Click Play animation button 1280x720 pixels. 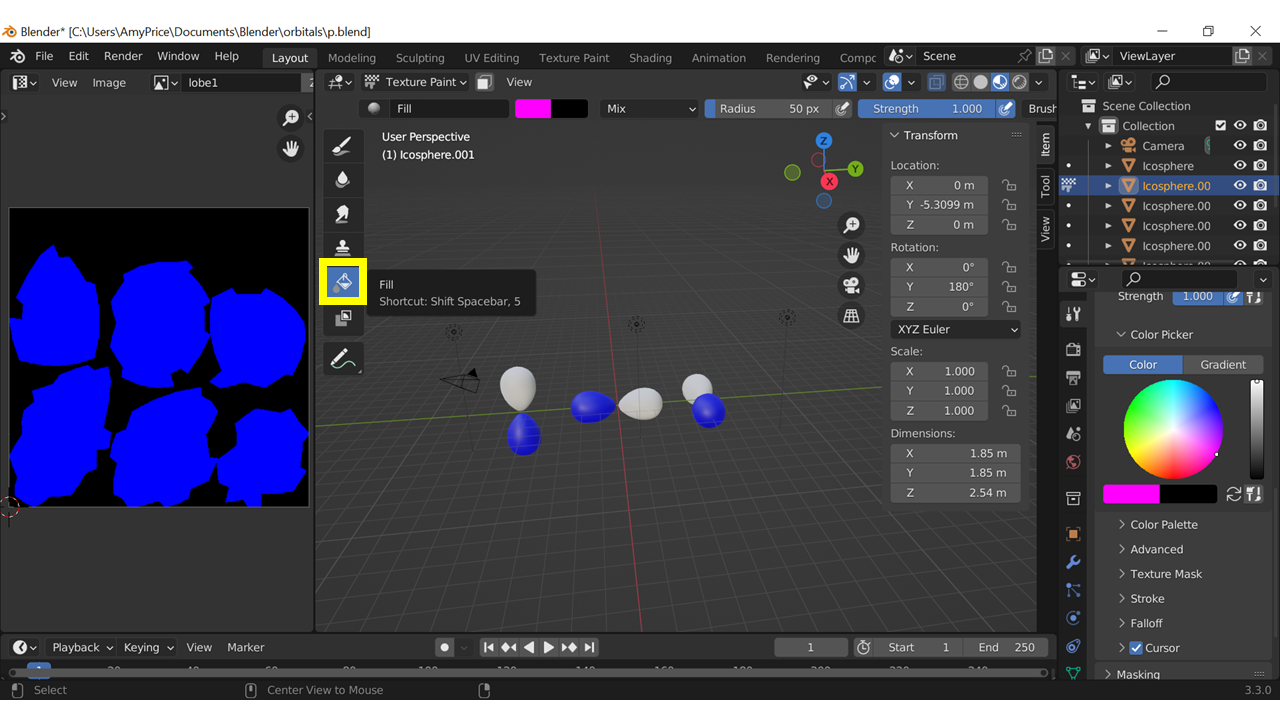coord(548,647)
